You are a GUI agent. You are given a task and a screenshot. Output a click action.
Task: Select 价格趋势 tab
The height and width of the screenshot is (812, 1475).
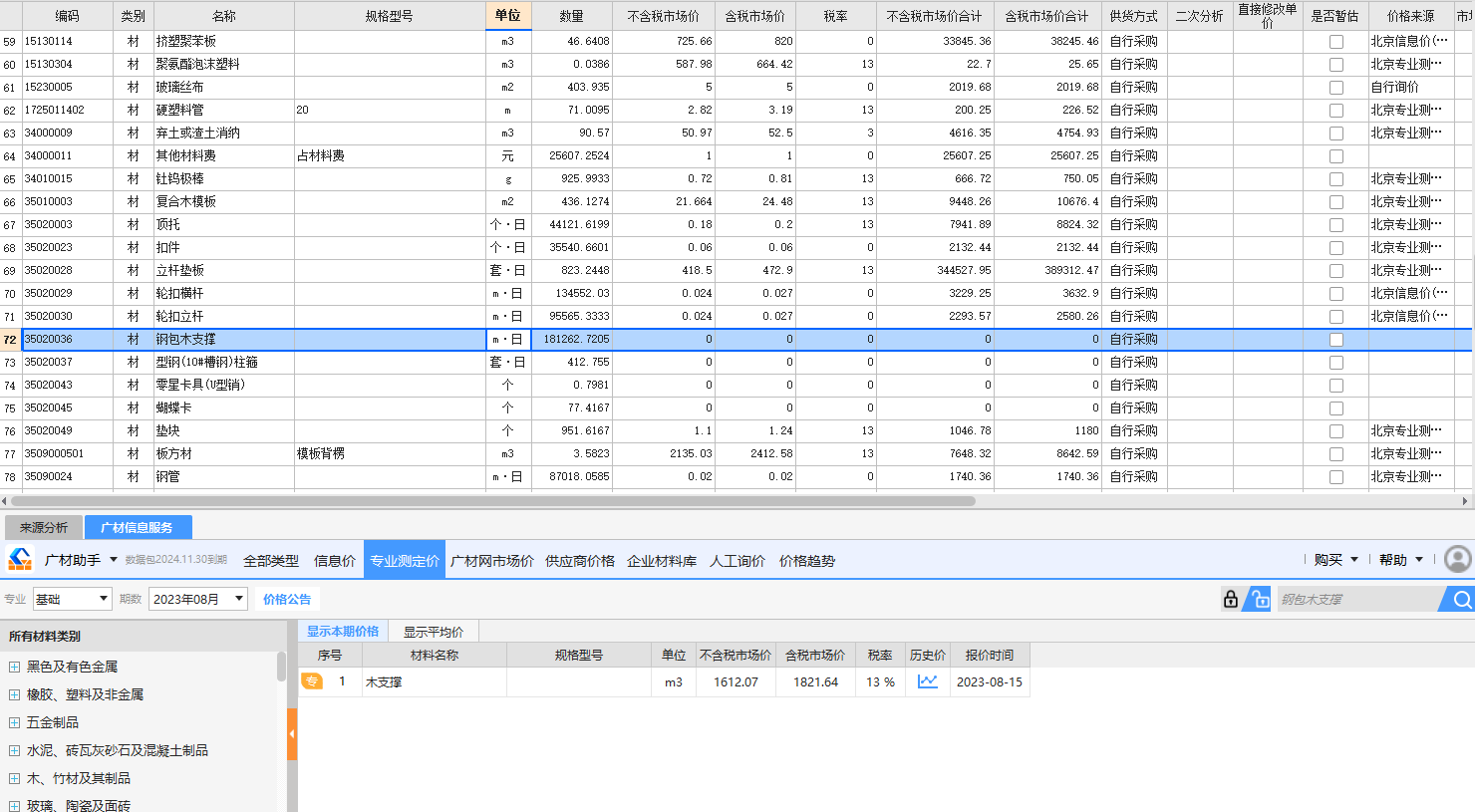(x=807, y=561)
